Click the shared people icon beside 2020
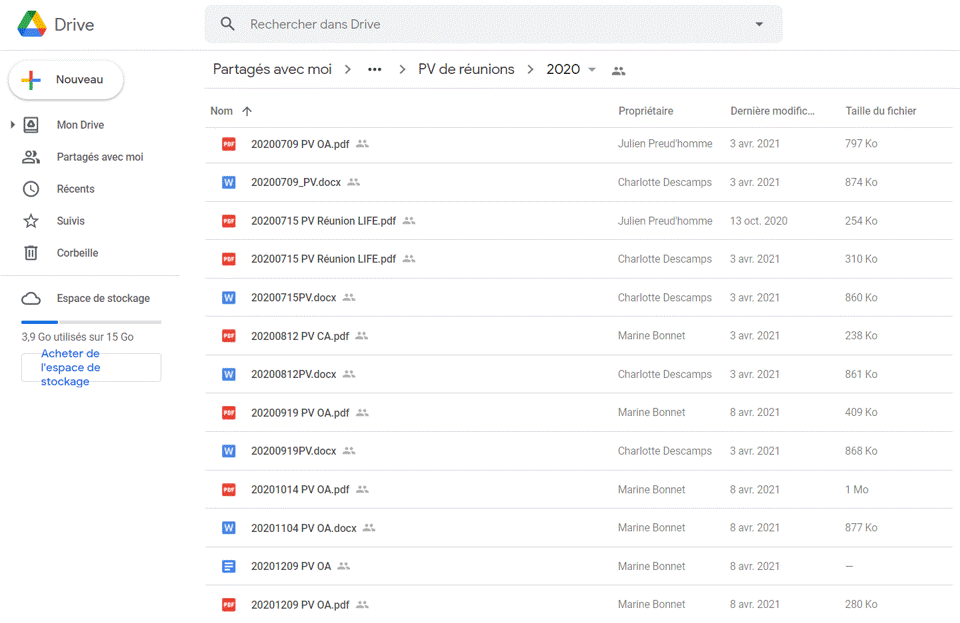The width and height of the screenshot is (960, 623). (619, 71)
